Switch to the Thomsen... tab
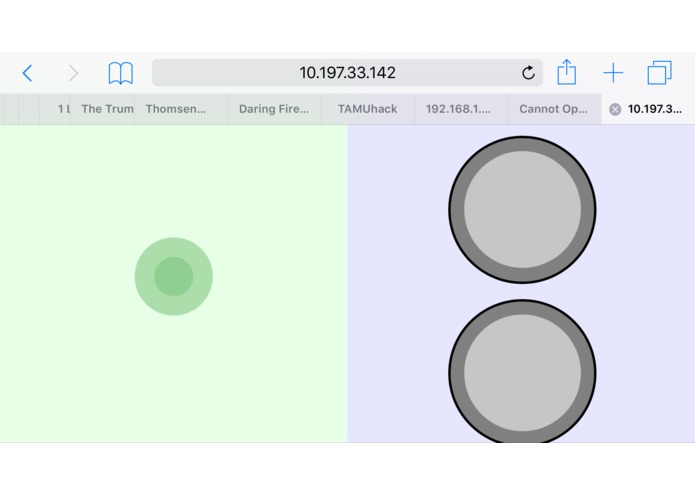695x494 pixels. point(181,109)
